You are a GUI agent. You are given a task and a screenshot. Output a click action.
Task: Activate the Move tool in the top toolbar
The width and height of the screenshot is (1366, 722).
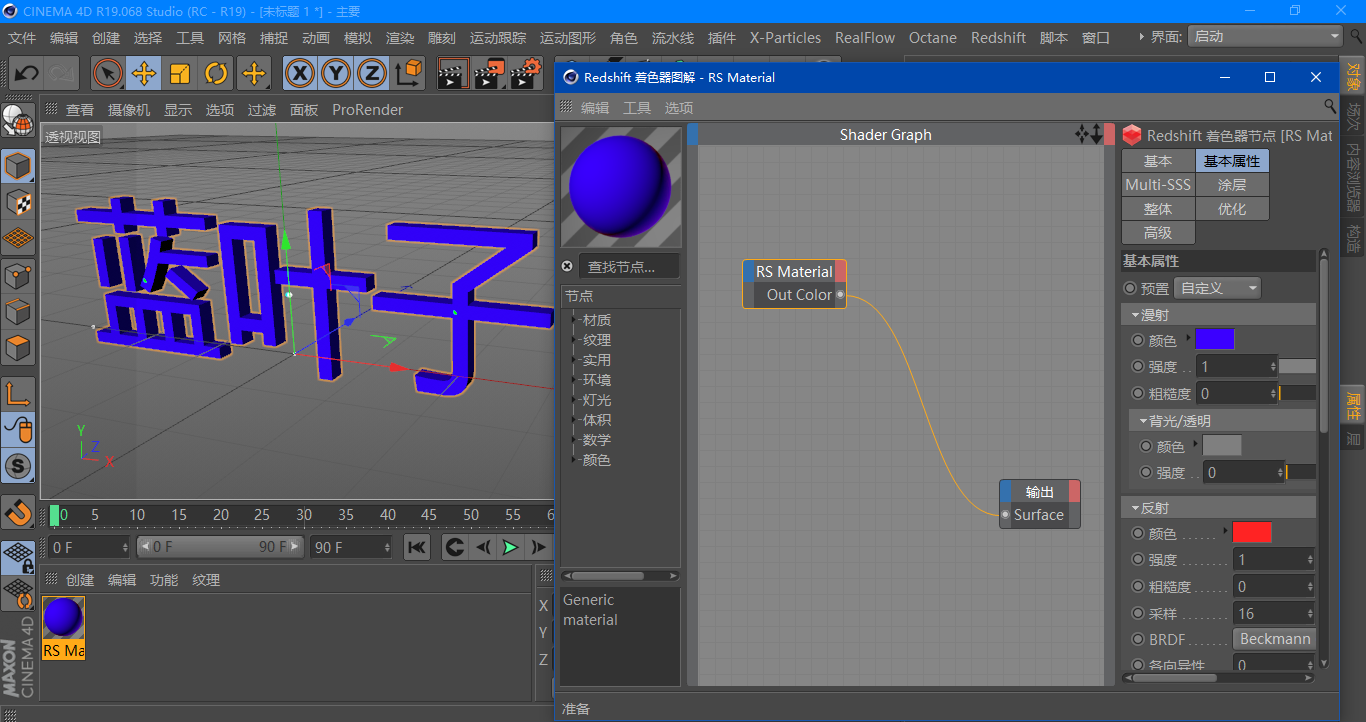pos(144,73)
